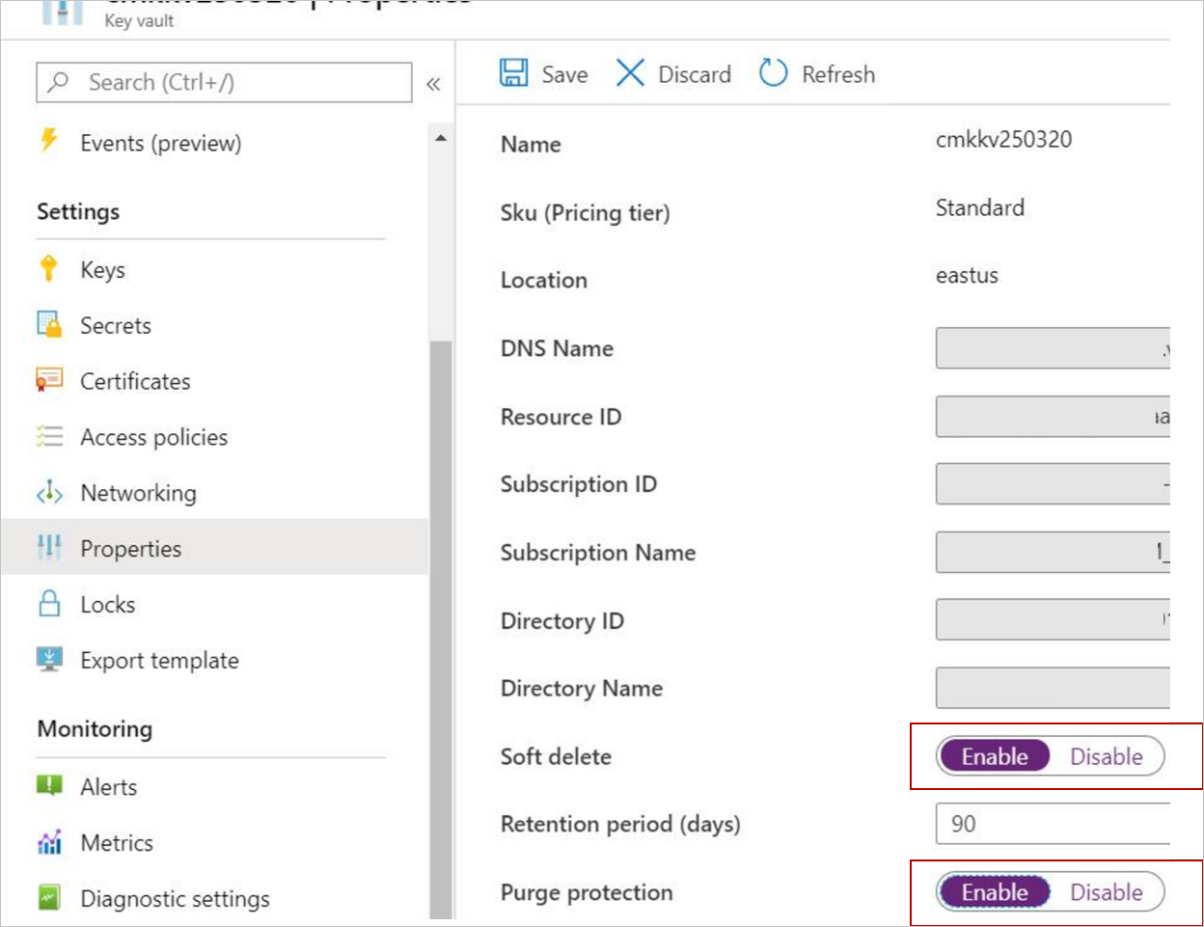The width and height of the screenshot is (1204, 927).
Task: Click the Secrets icon in sidebar
Action: click(48, 325)
